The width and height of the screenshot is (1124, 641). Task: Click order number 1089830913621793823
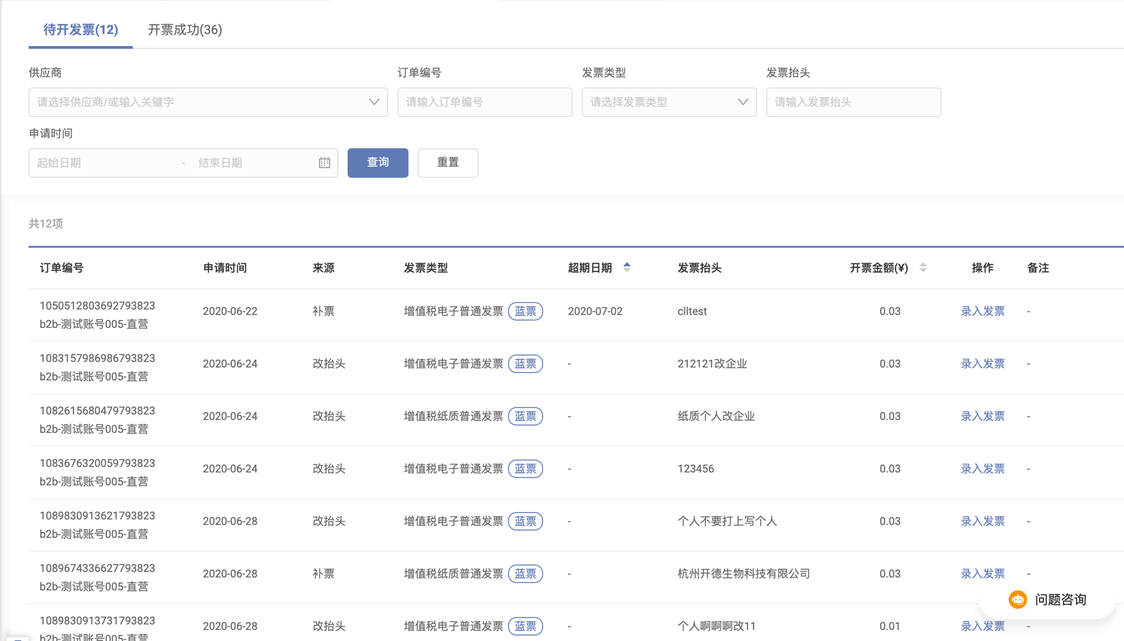[97, 516]
